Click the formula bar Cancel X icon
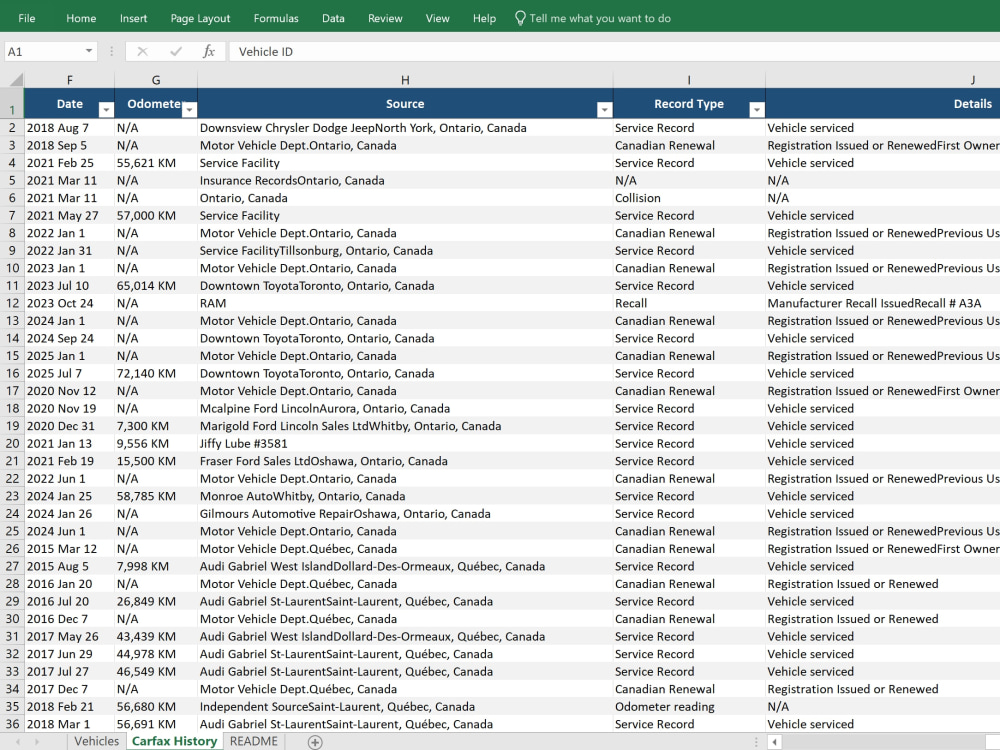1000x750 pixels. pyautogui.click(x=142, y=52)
